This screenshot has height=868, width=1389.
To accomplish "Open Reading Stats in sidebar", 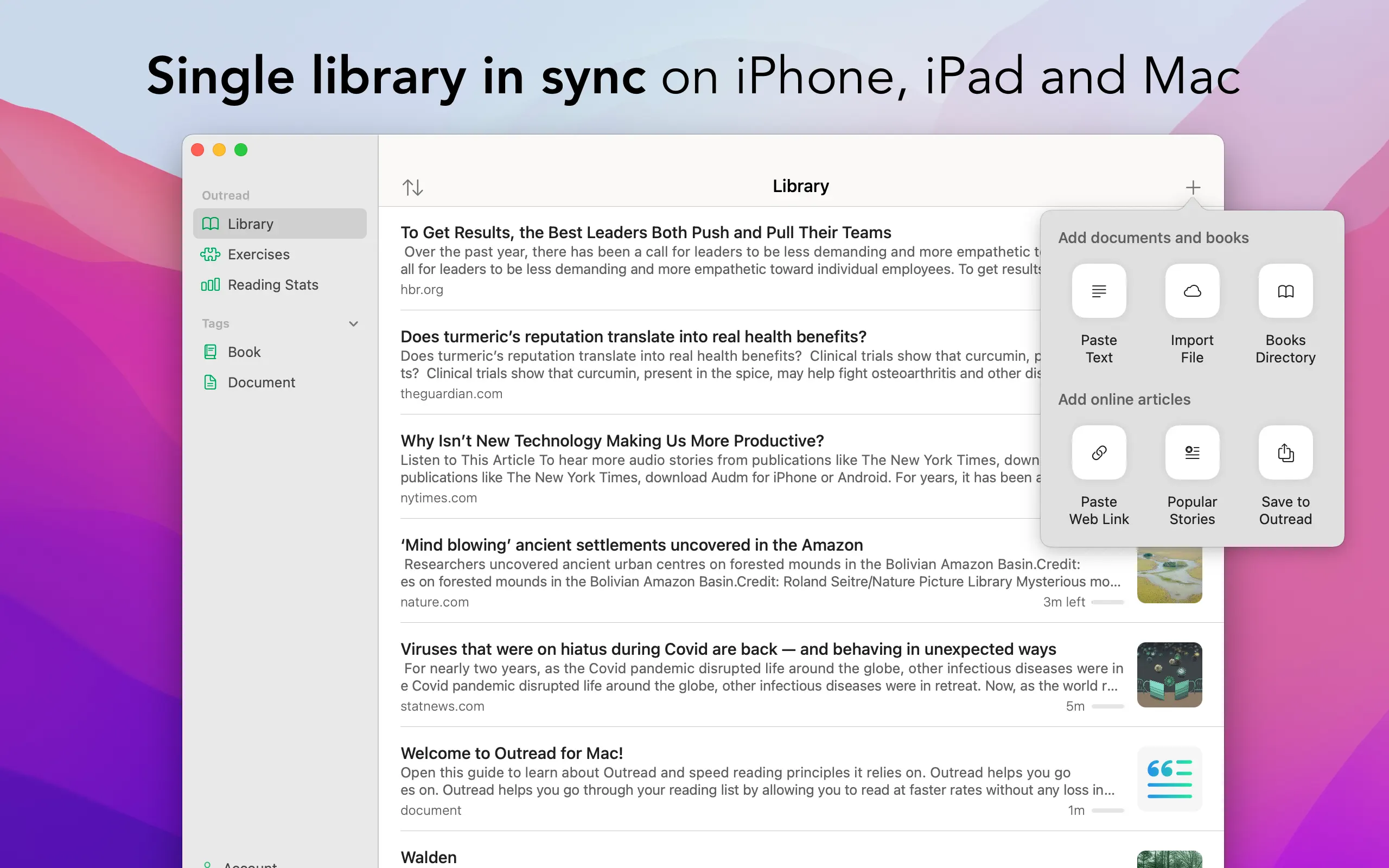I will tap(272, 285).
